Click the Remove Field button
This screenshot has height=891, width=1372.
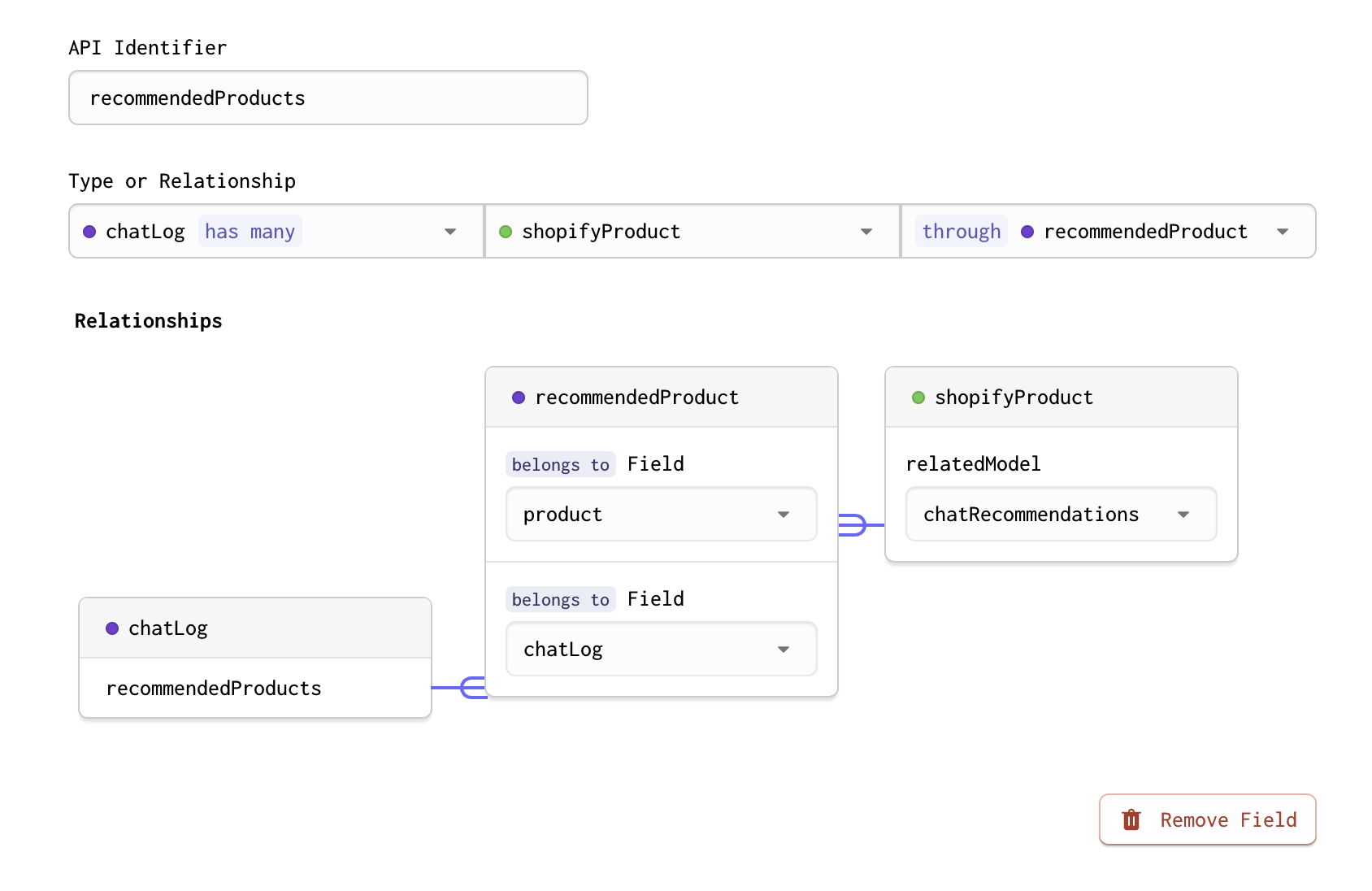click(1206, 819)
